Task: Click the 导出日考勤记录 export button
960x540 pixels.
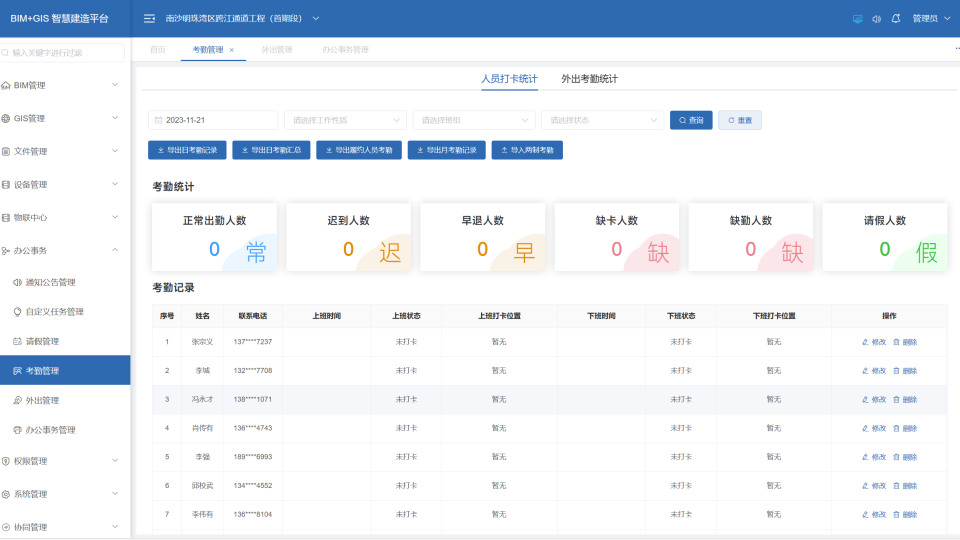Action: pos(187,150)
